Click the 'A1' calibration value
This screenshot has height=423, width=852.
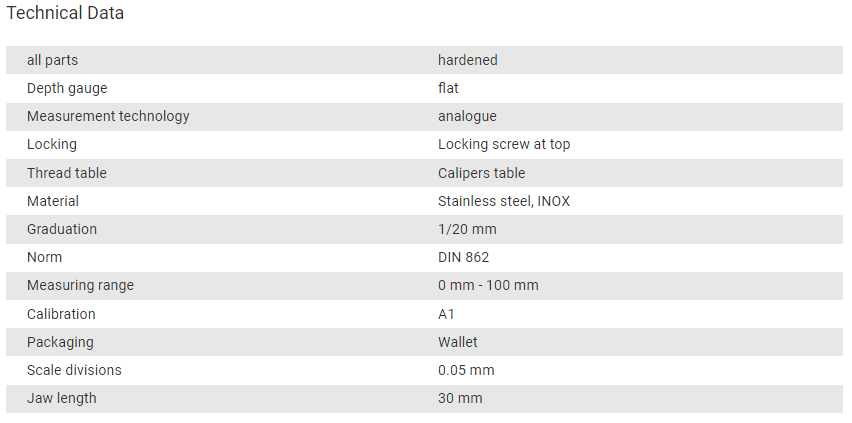click(446, 314)
